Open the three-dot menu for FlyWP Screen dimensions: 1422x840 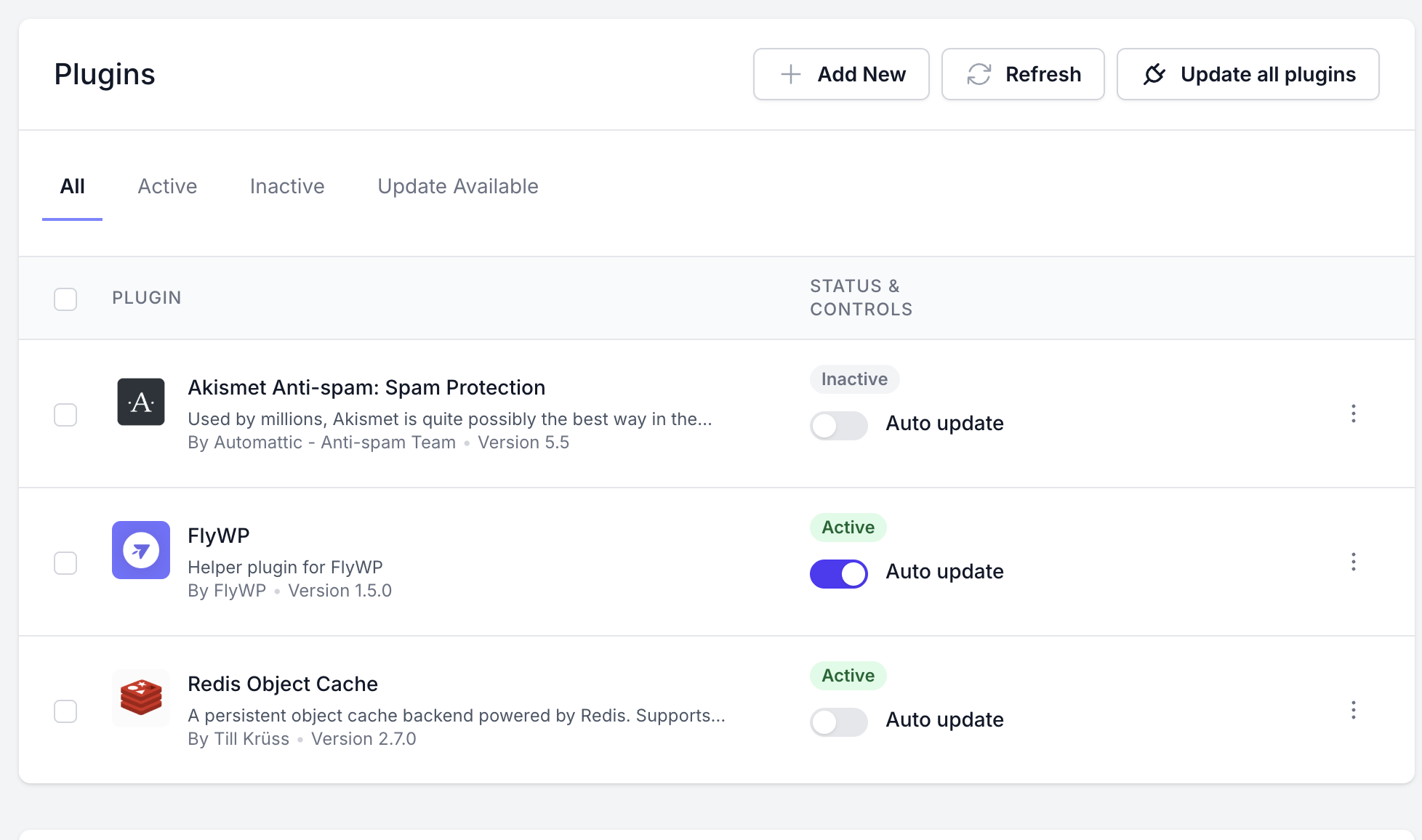1353,562
